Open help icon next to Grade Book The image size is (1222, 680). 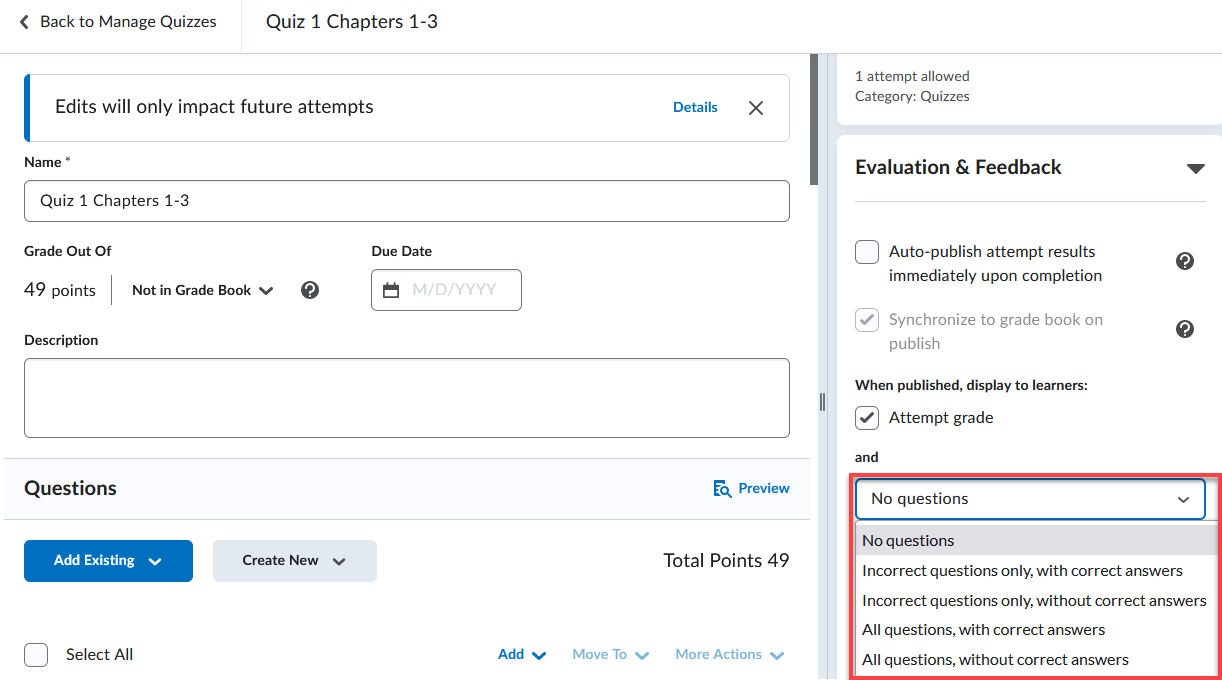coord(310,290)
